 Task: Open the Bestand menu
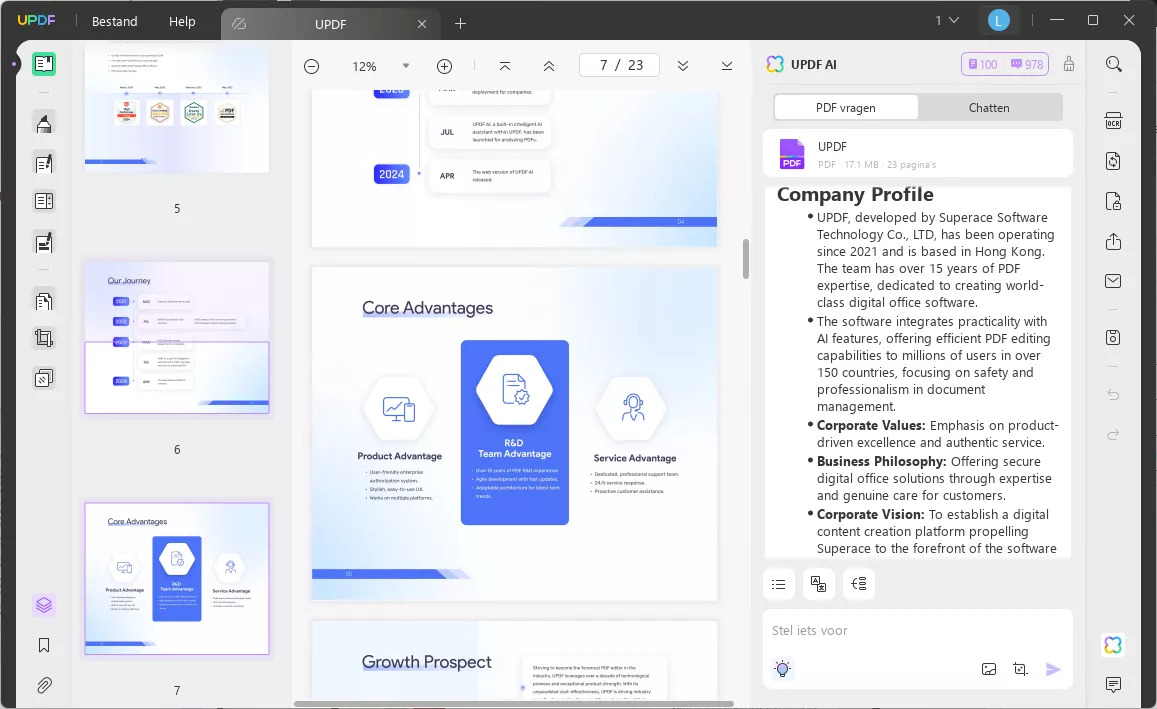click(114, 21)
